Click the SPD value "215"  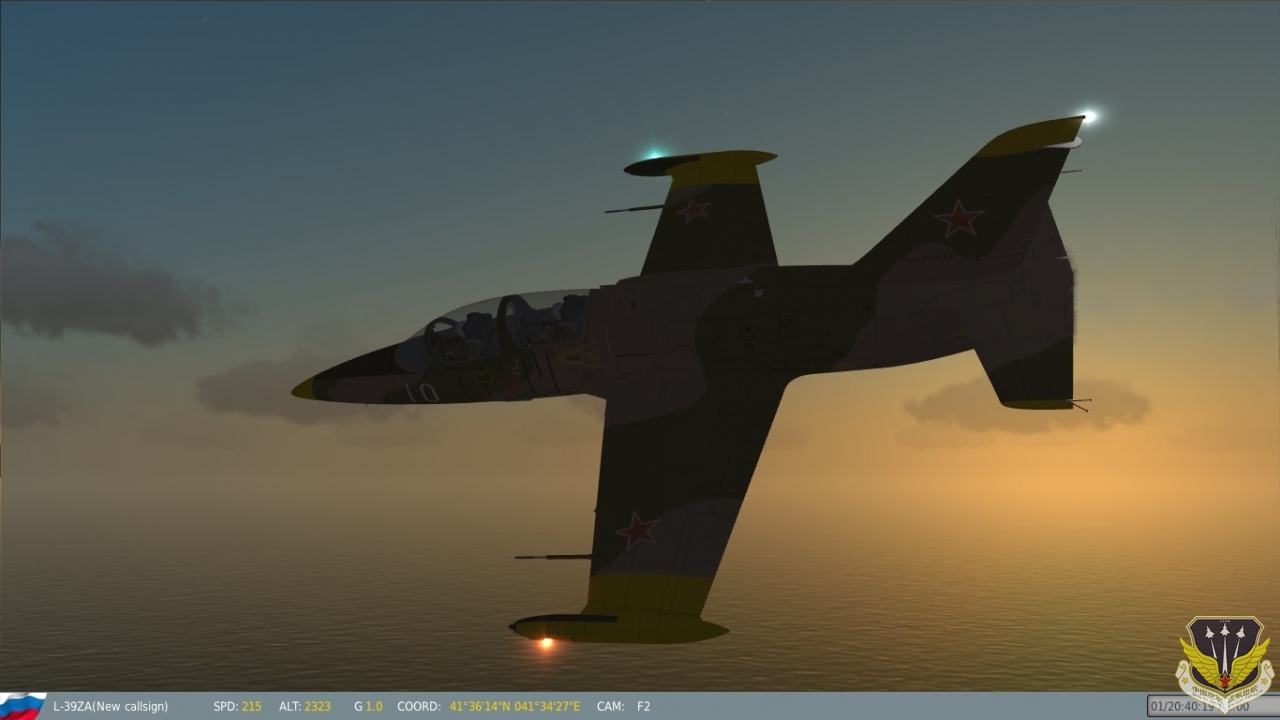coord(251,706)
